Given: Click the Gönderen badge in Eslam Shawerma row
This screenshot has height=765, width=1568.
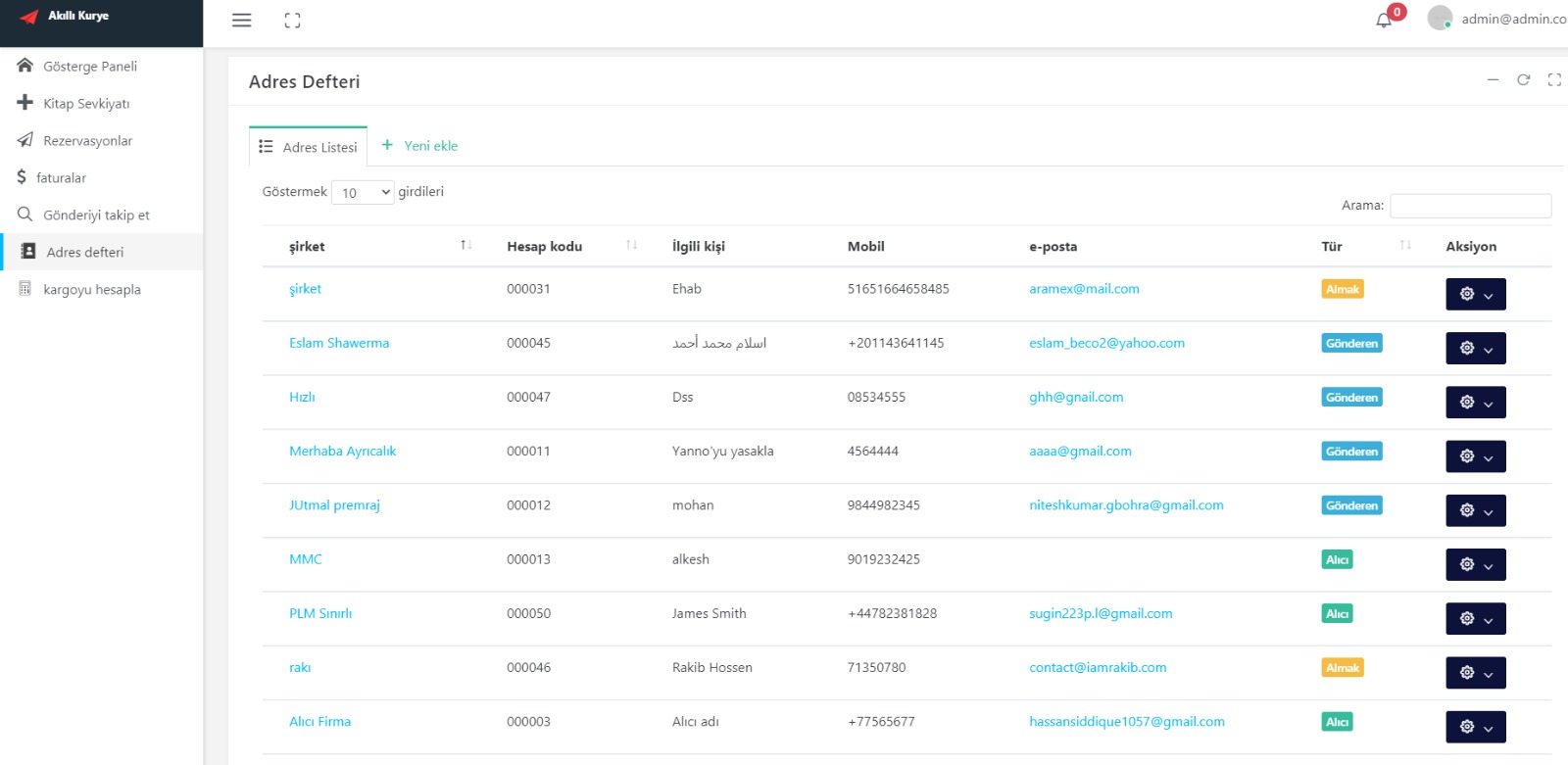Looking at the screenshot, I should click(1352, 343).
